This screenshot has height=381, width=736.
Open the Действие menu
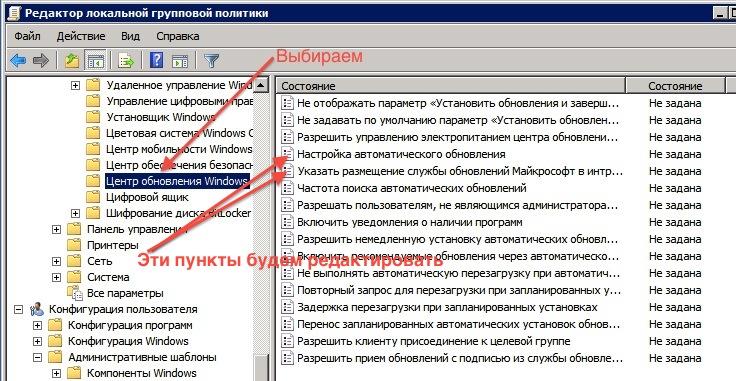[81, 36]
